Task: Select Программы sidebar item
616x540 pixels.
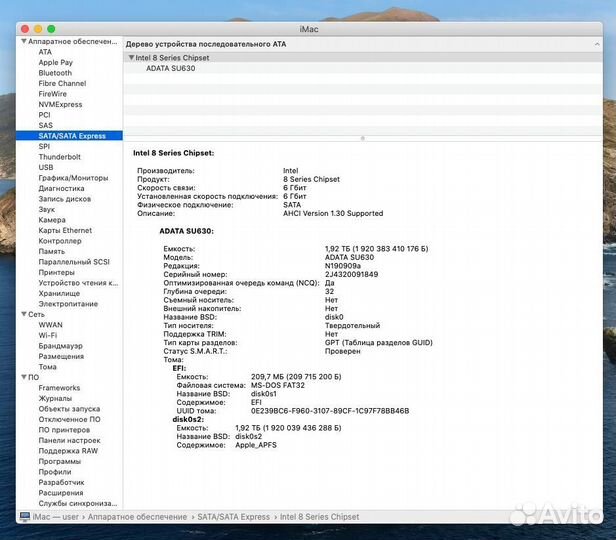Action: 59,461
